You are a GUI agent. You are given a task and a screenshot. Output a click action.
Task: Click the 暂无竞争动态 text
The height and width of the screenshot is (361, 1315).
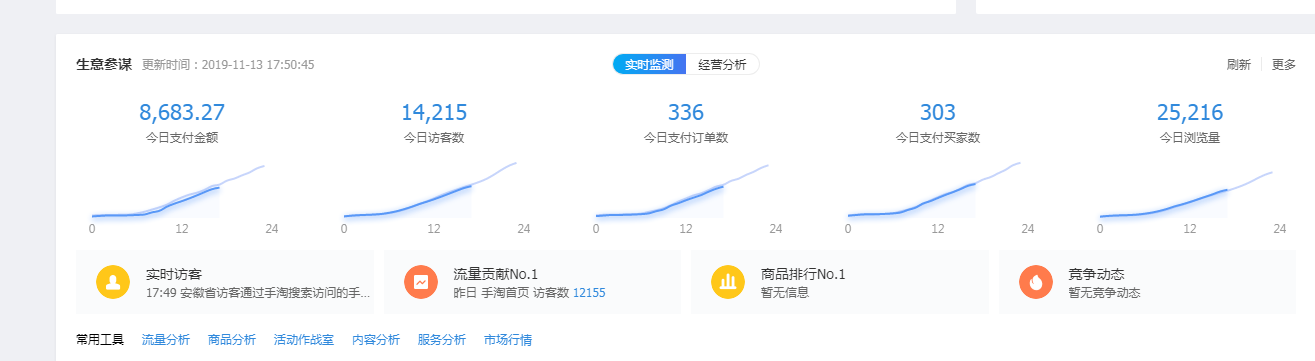[x=1105, y=293]
